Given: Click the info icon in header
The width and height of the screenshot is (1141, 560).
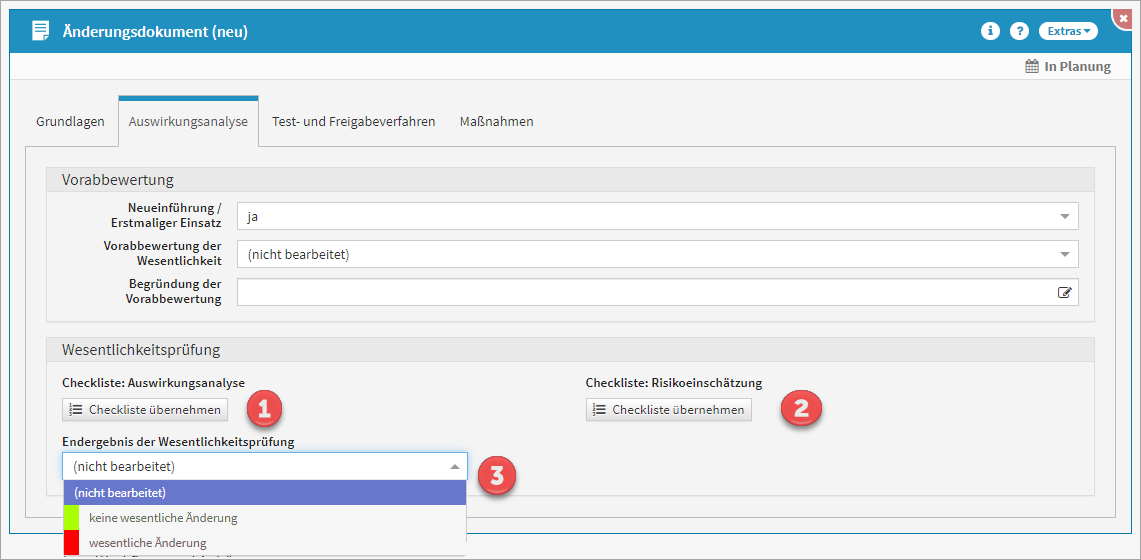Looking at the screenshot, I should coord(990,31).
